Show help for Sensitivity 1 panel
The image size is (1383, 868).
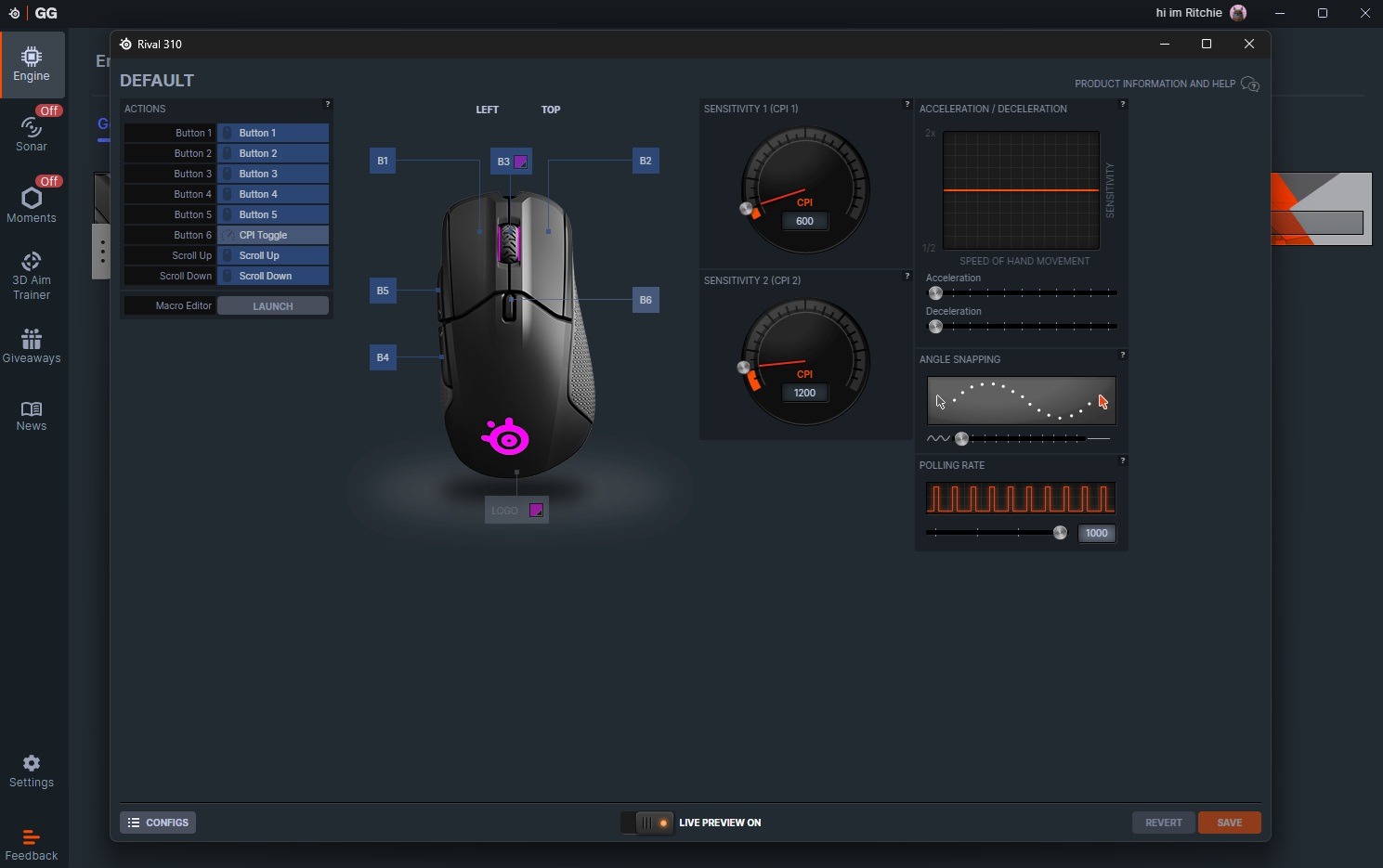point(907,104)
